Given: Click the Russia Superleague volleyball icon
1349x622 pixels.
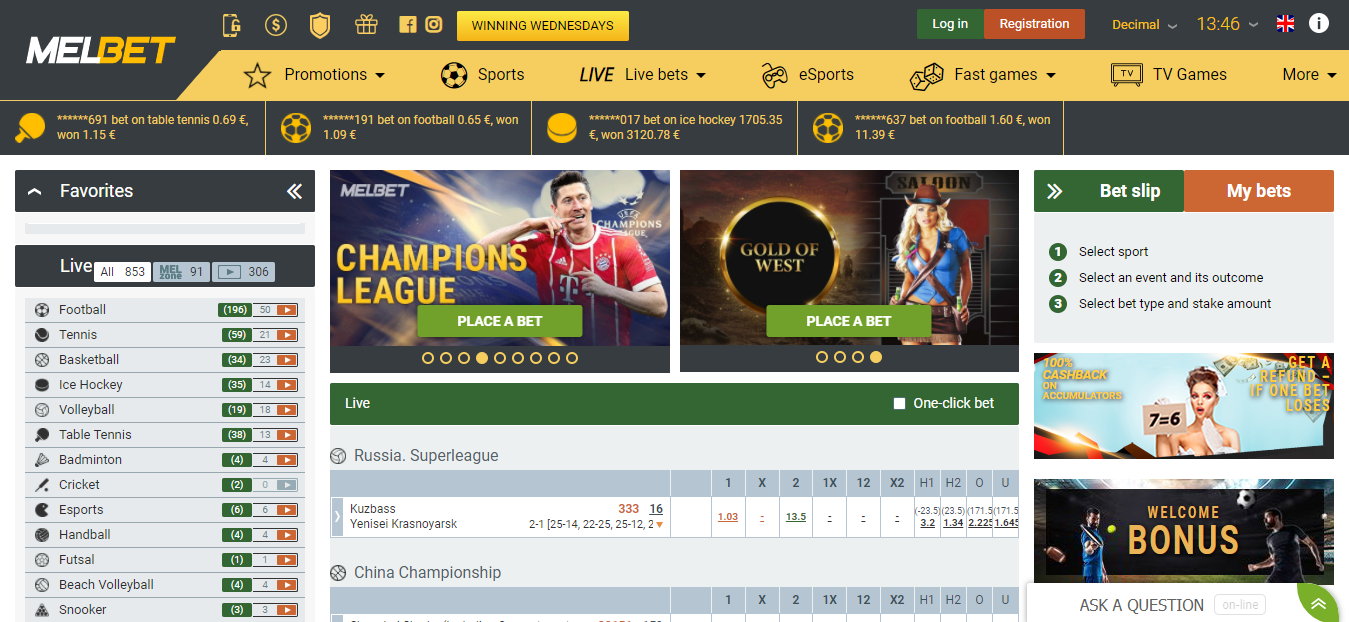Looking at the screenshot, I should coord(338,456).
